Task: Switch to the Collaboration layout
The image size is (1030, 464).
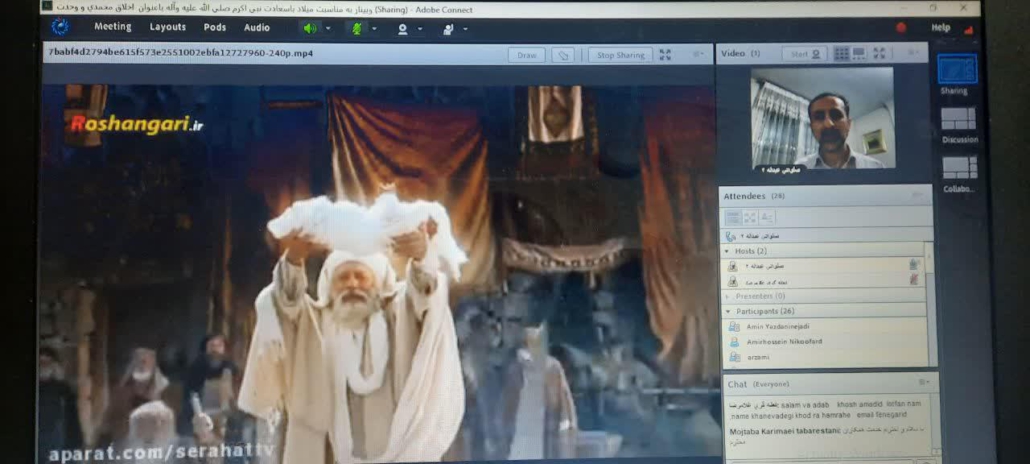Action: coord(959,174)
